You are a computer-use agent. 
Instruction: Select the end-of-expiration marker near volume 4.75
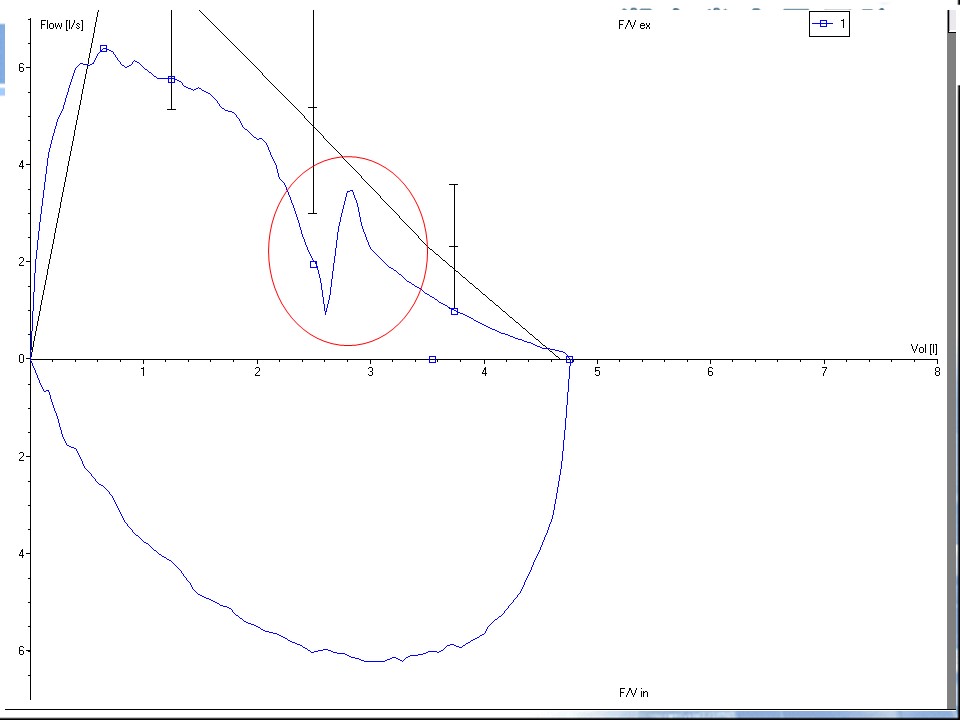click(569, 359)
